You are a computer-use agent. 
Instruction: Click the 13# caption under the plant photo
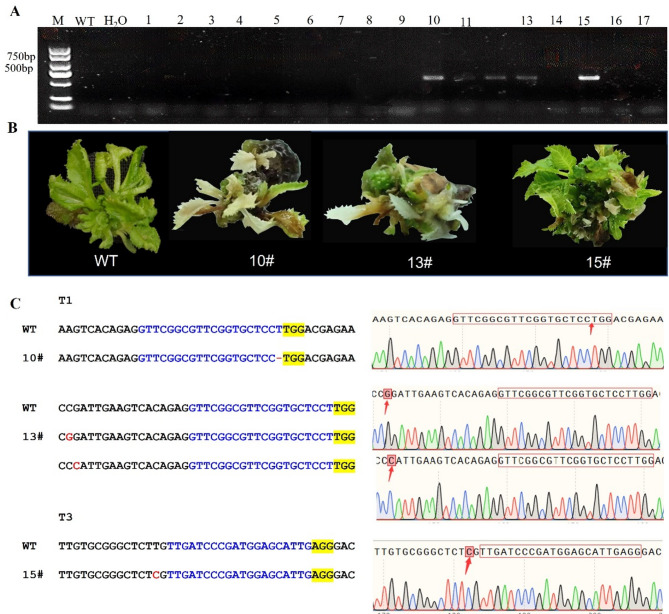[x=420, y=262]
